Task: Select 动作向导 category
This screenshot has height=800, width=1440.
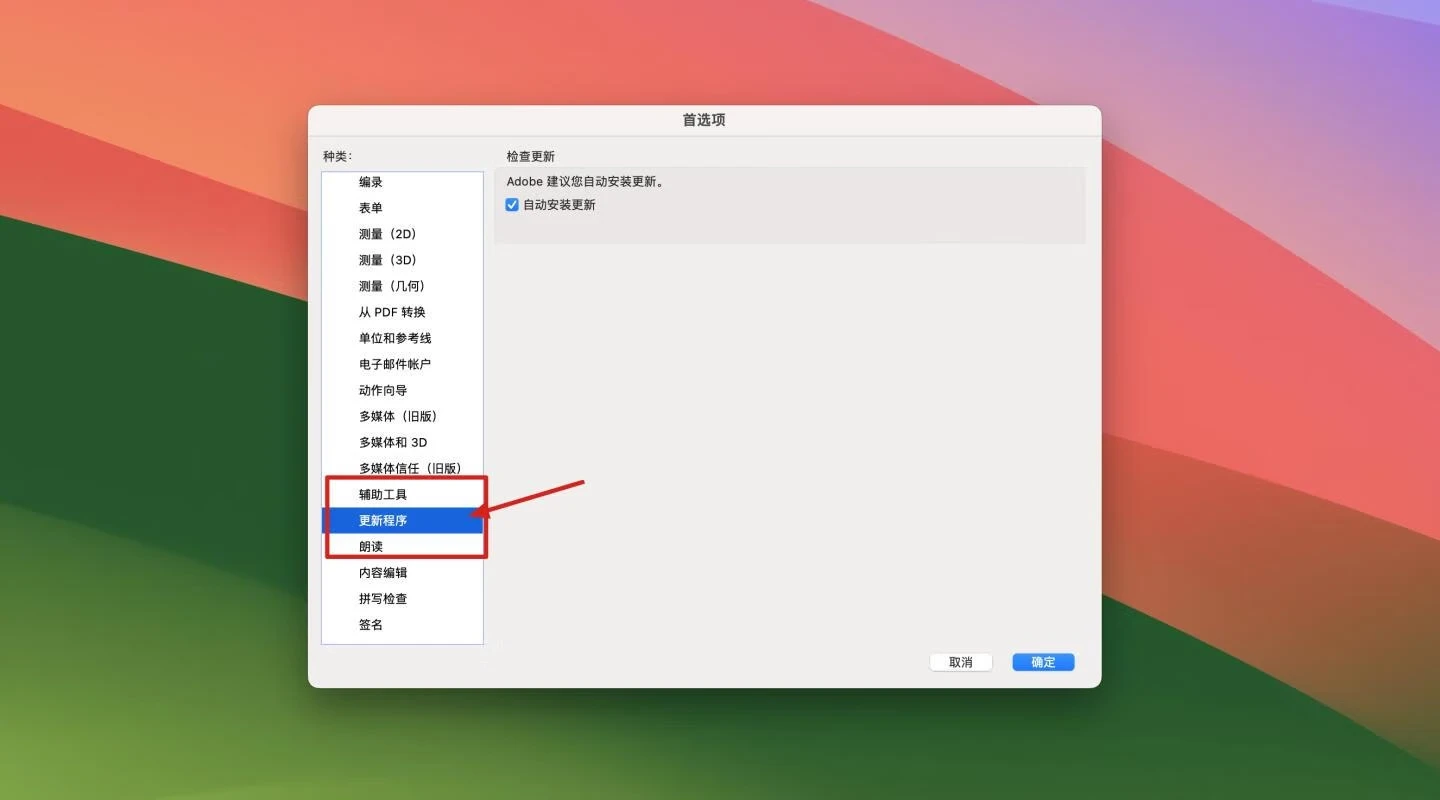Action: click(383, 390)
